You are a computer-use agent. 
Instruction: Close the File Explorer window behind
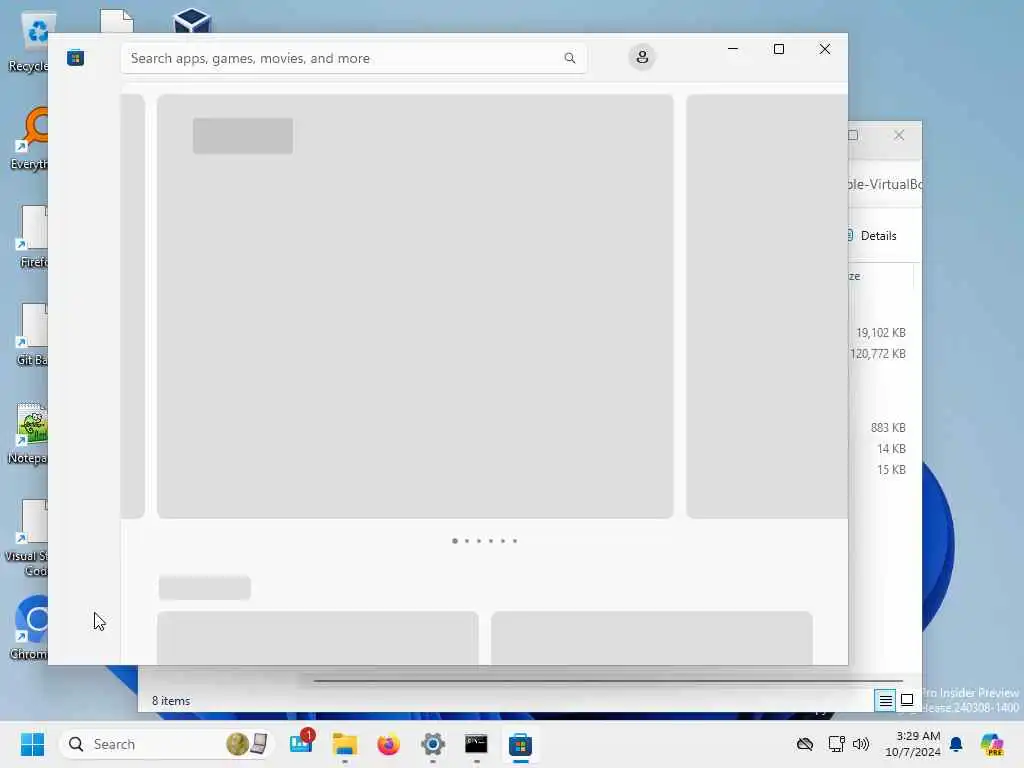[899, 135]
